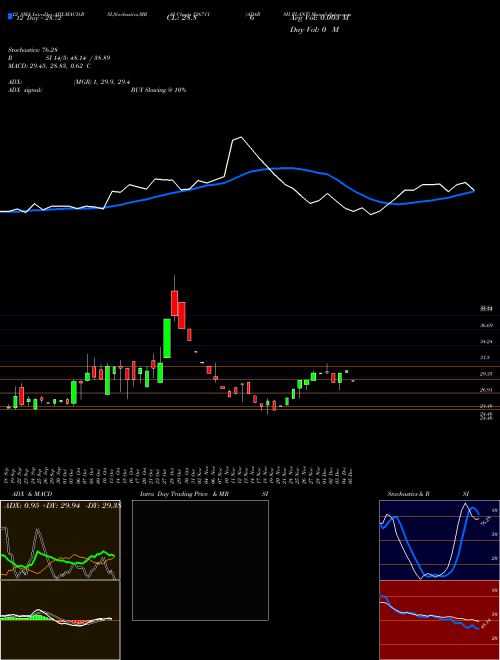Image resolution: width=500 pixels, height=660 pixels.
Task: Click the 34.24 price axis label
Action: [487, 342]
